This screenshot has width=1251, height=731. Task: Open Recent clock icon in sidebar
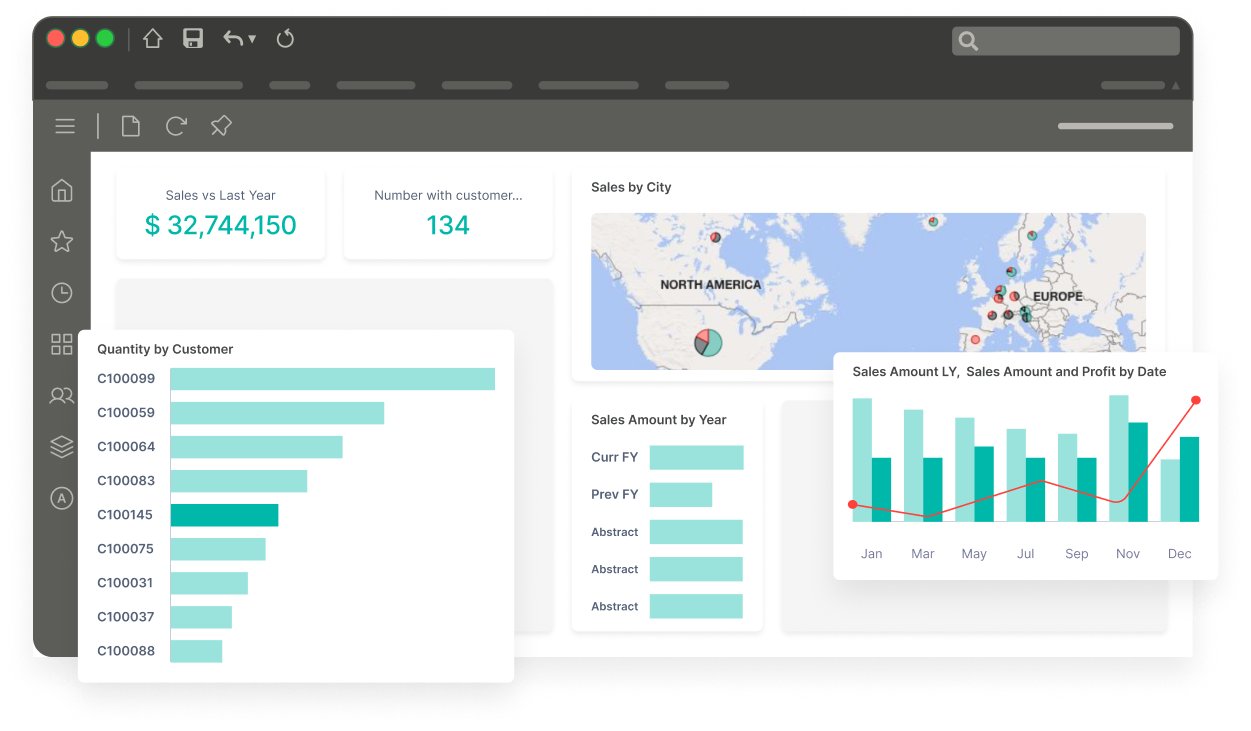pyautogui.click(x=62, y=293)
